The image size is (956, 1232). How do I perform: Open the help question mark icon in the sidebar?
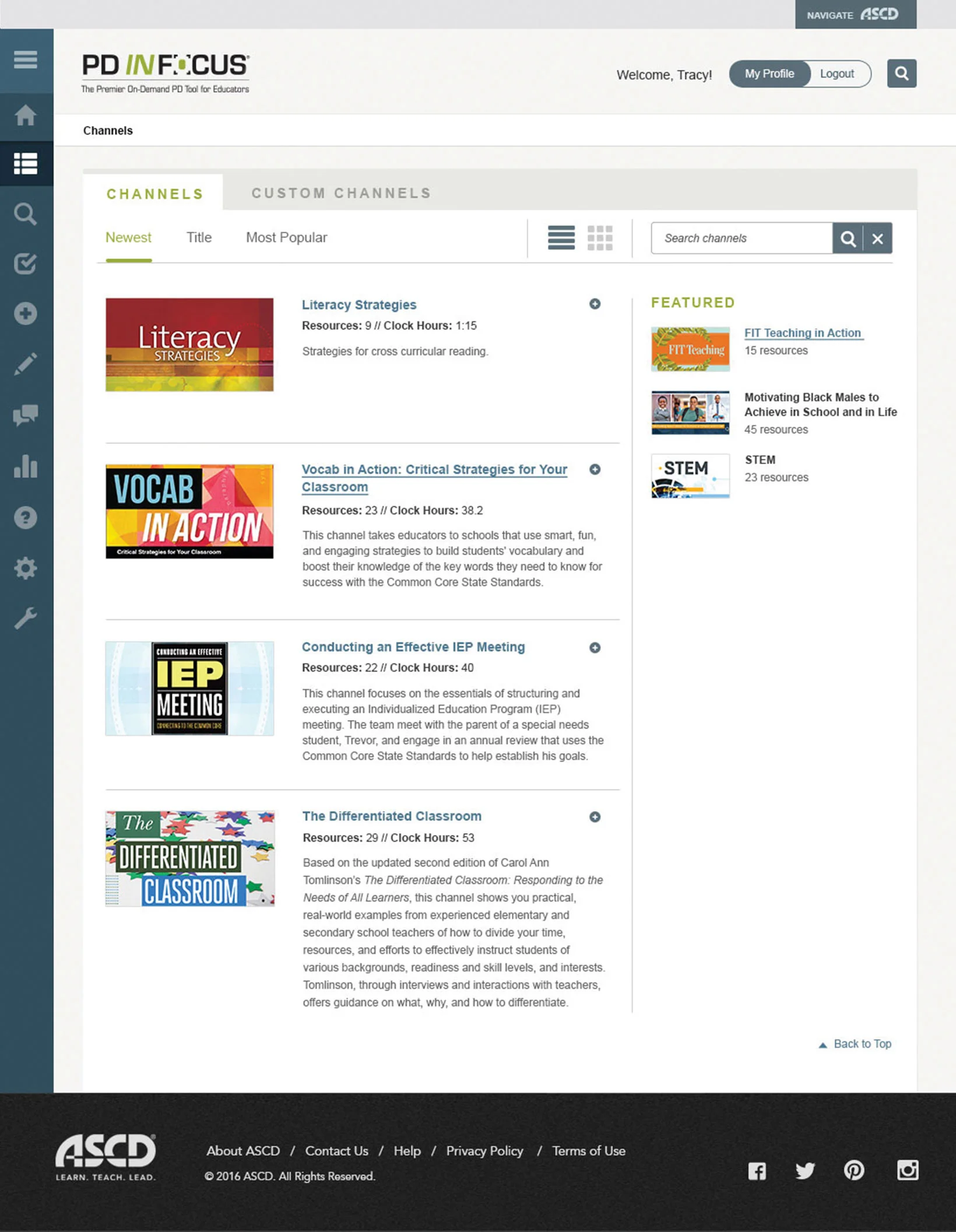point(26,517)
